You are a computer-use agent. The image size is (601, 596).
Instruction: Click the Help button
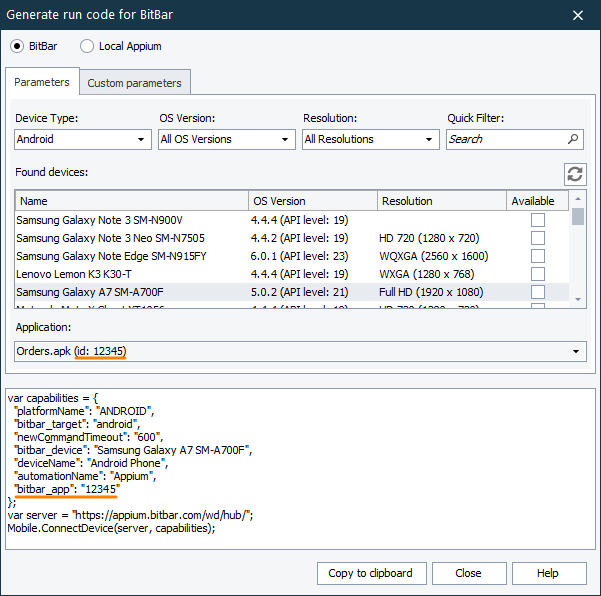tap(548, 573)
